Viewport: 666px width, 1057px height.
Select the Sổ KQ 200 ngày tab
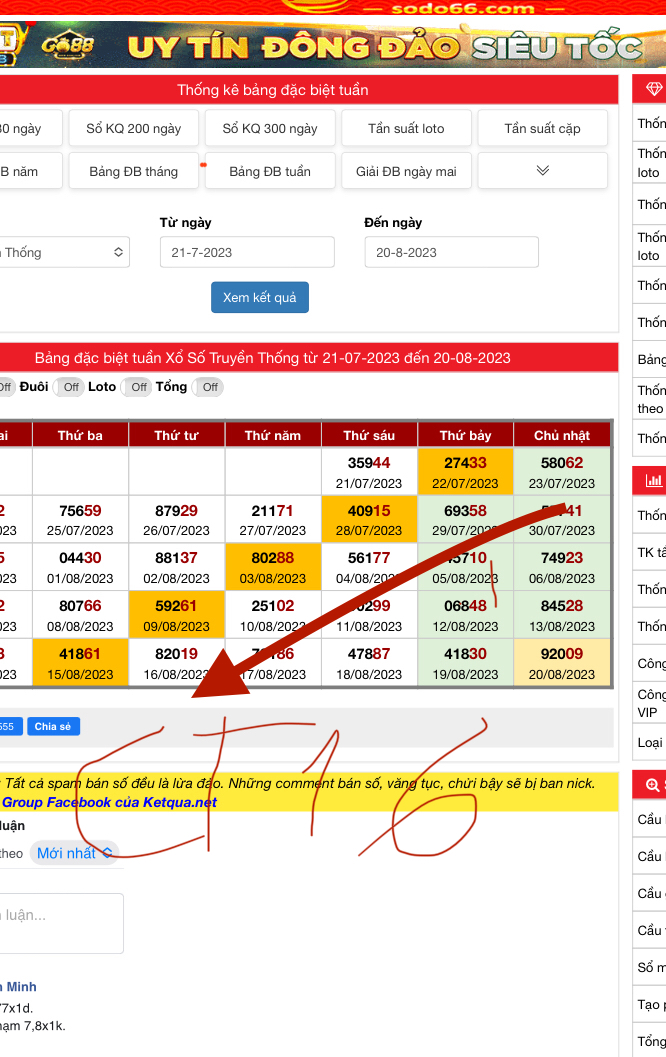pyautogui.click(x=134, y=128)
